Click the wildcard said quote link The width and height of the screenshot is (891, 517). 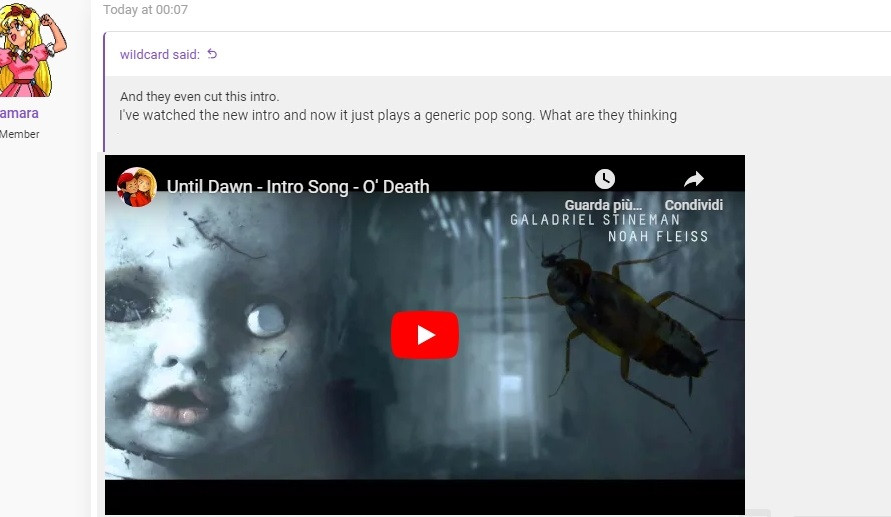pyautogui.click(x=160, y=55)
